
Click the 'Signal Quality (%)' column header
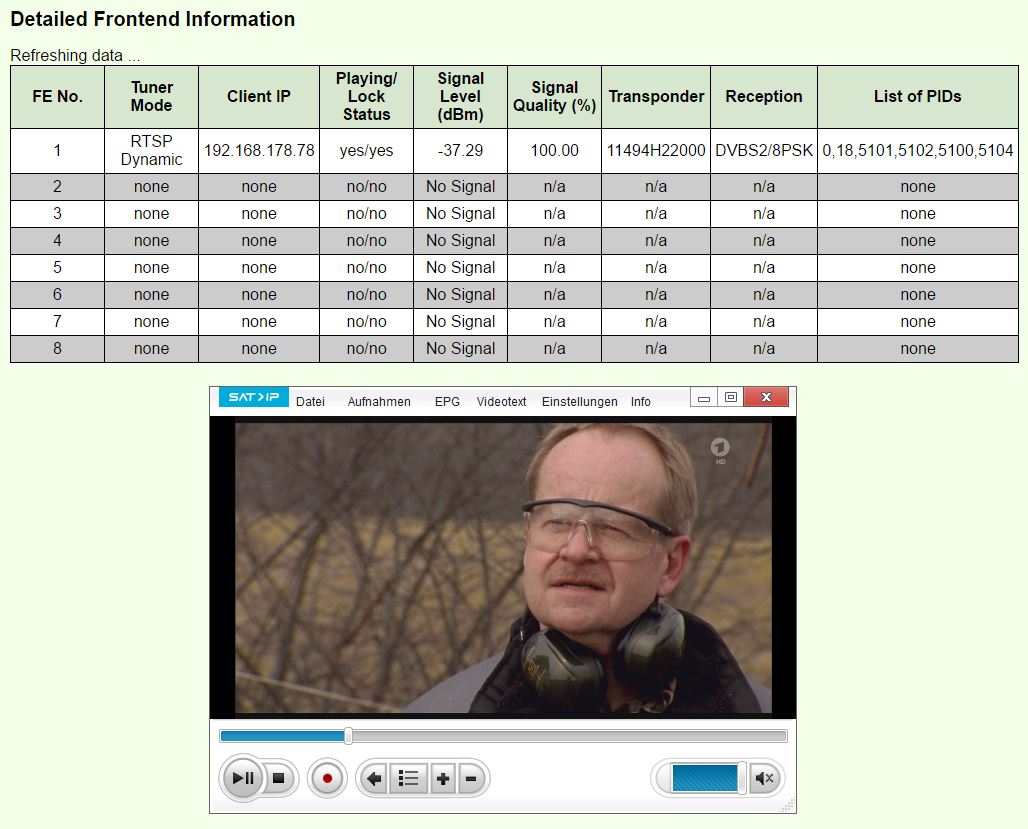pyautogui.click(x=554, y=96)
